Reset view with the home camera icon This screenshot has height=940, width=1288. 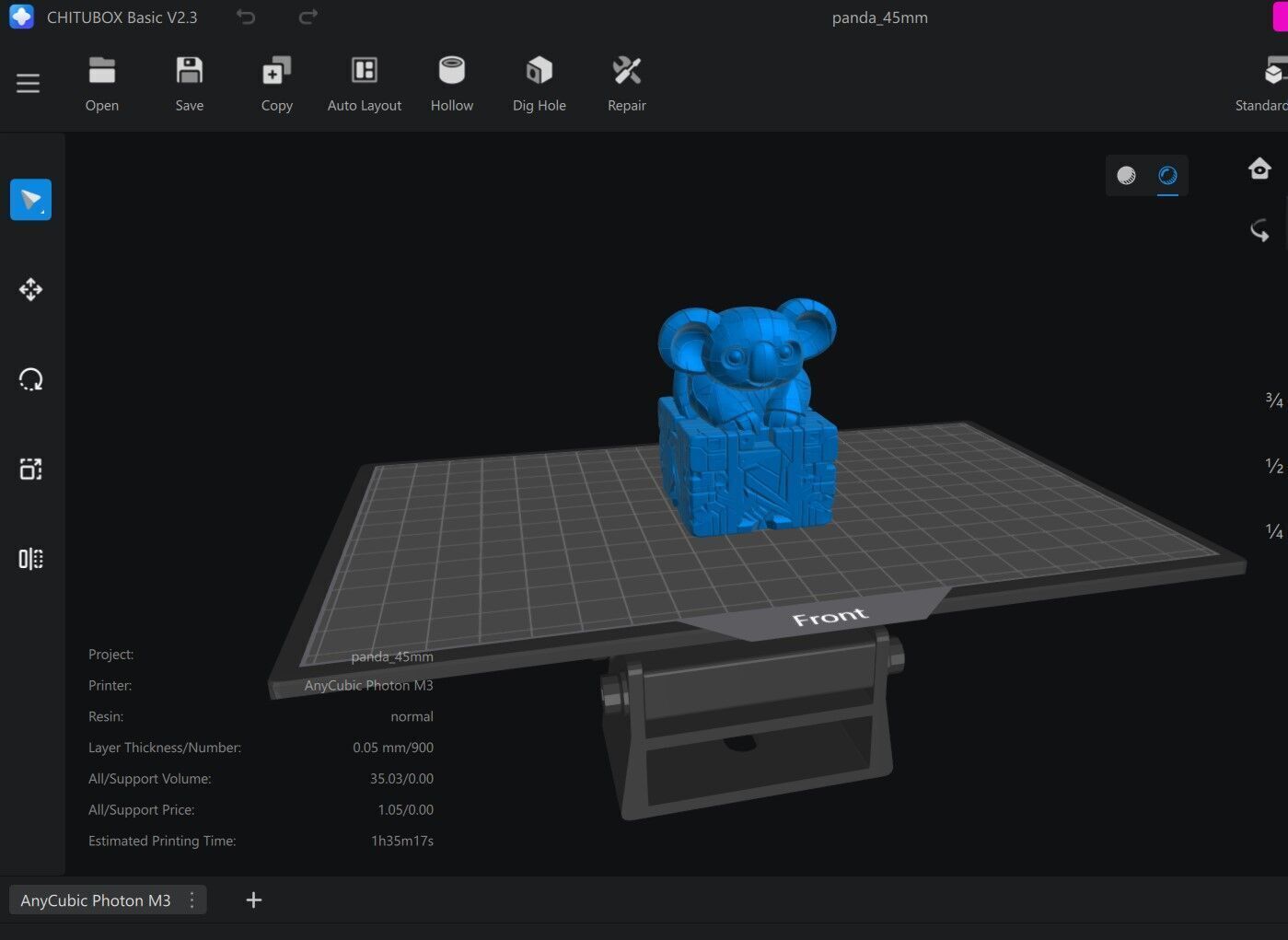tap(1259, 168)
